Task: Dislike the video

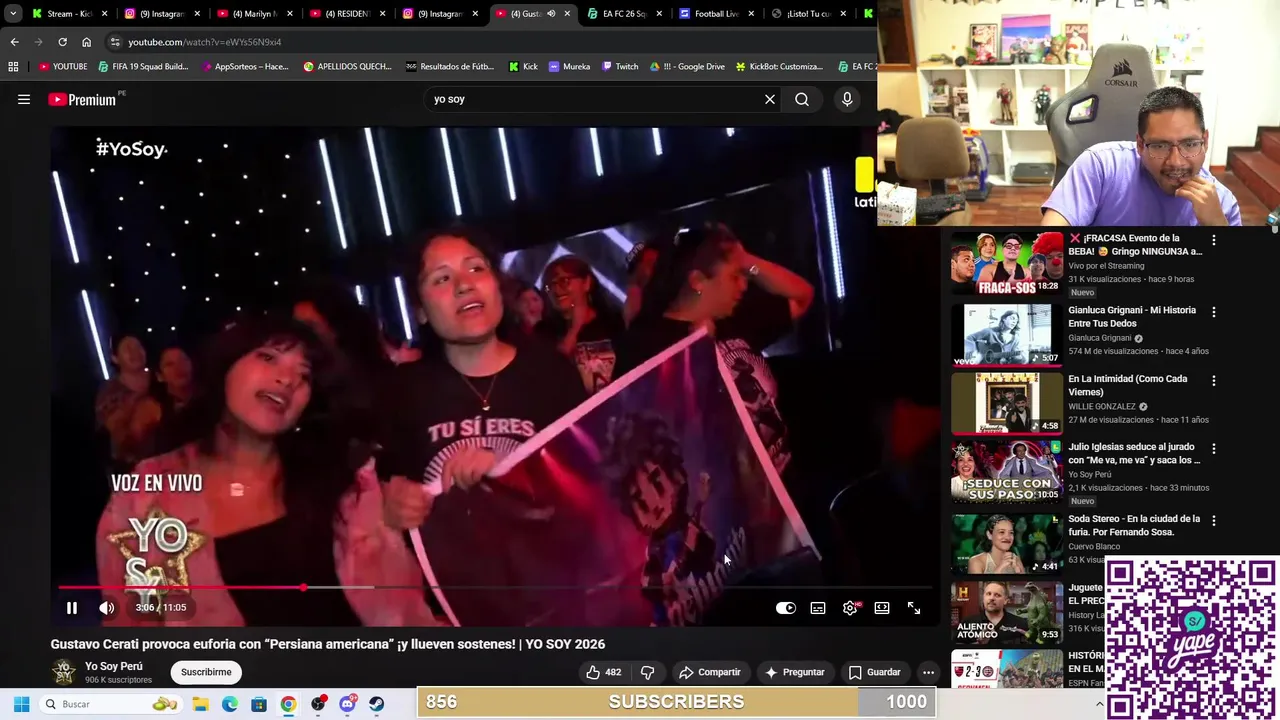Action: click(647, 672)
